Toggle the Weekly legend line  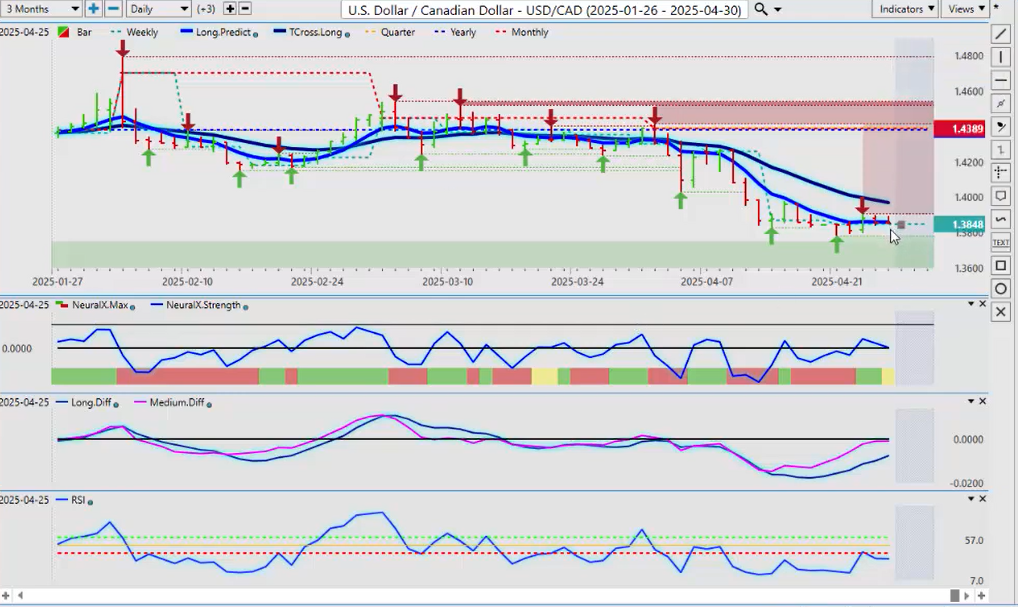pos(140,32)
